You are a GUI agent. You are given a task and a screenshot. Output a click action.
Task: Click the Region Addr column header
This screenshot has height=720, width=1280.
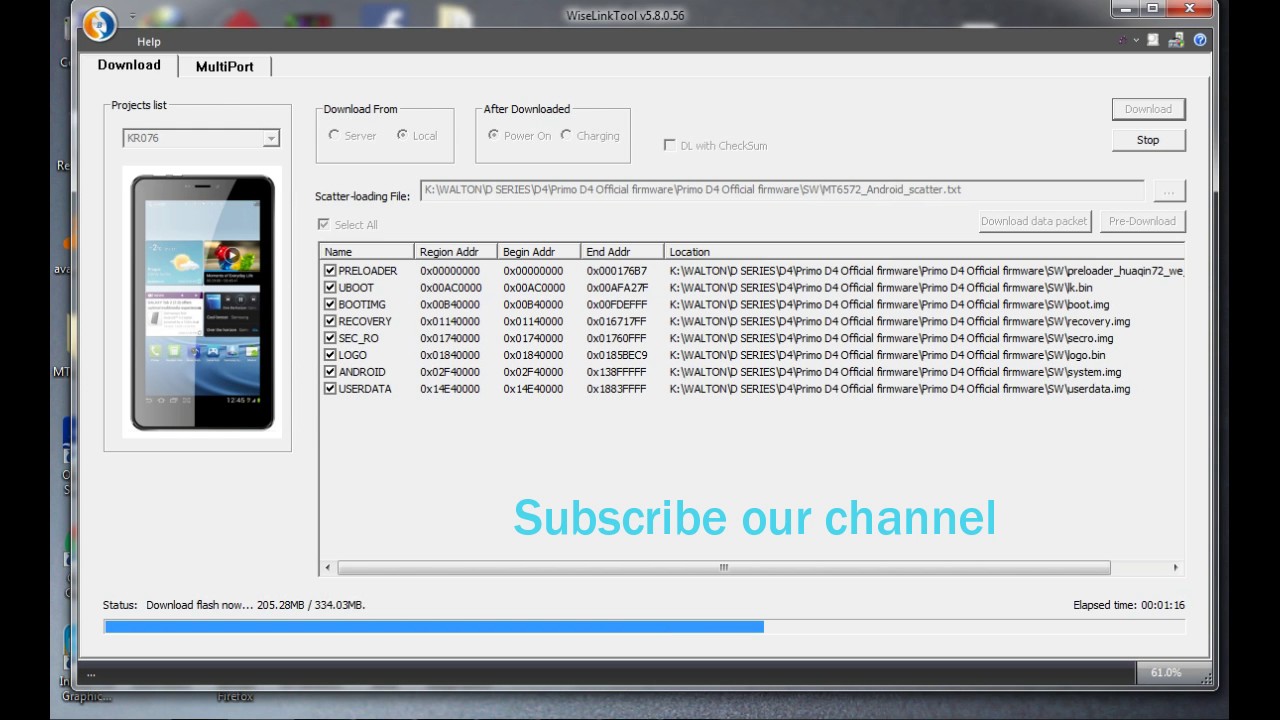[x=456, y=252]
